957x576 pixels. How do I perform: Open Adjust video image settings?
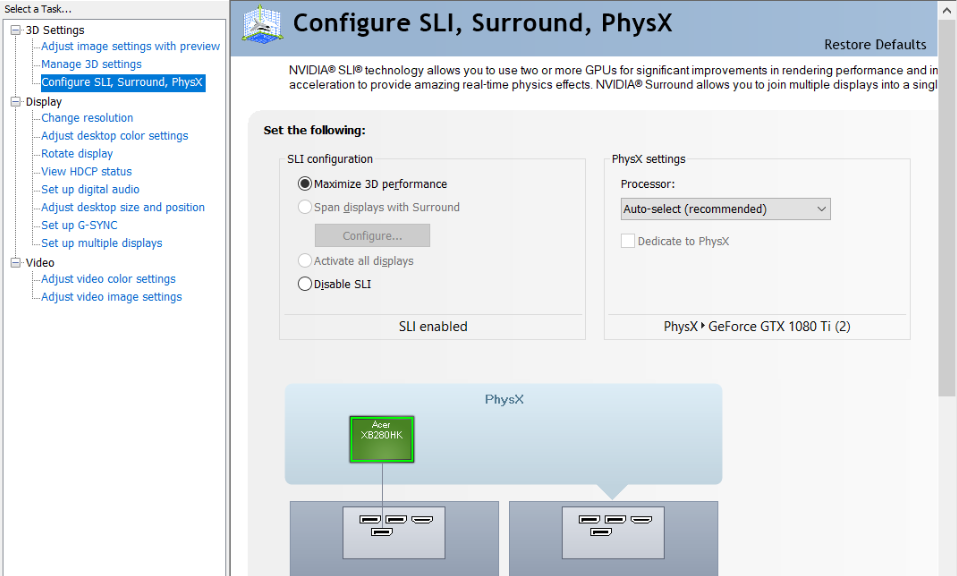111,297
